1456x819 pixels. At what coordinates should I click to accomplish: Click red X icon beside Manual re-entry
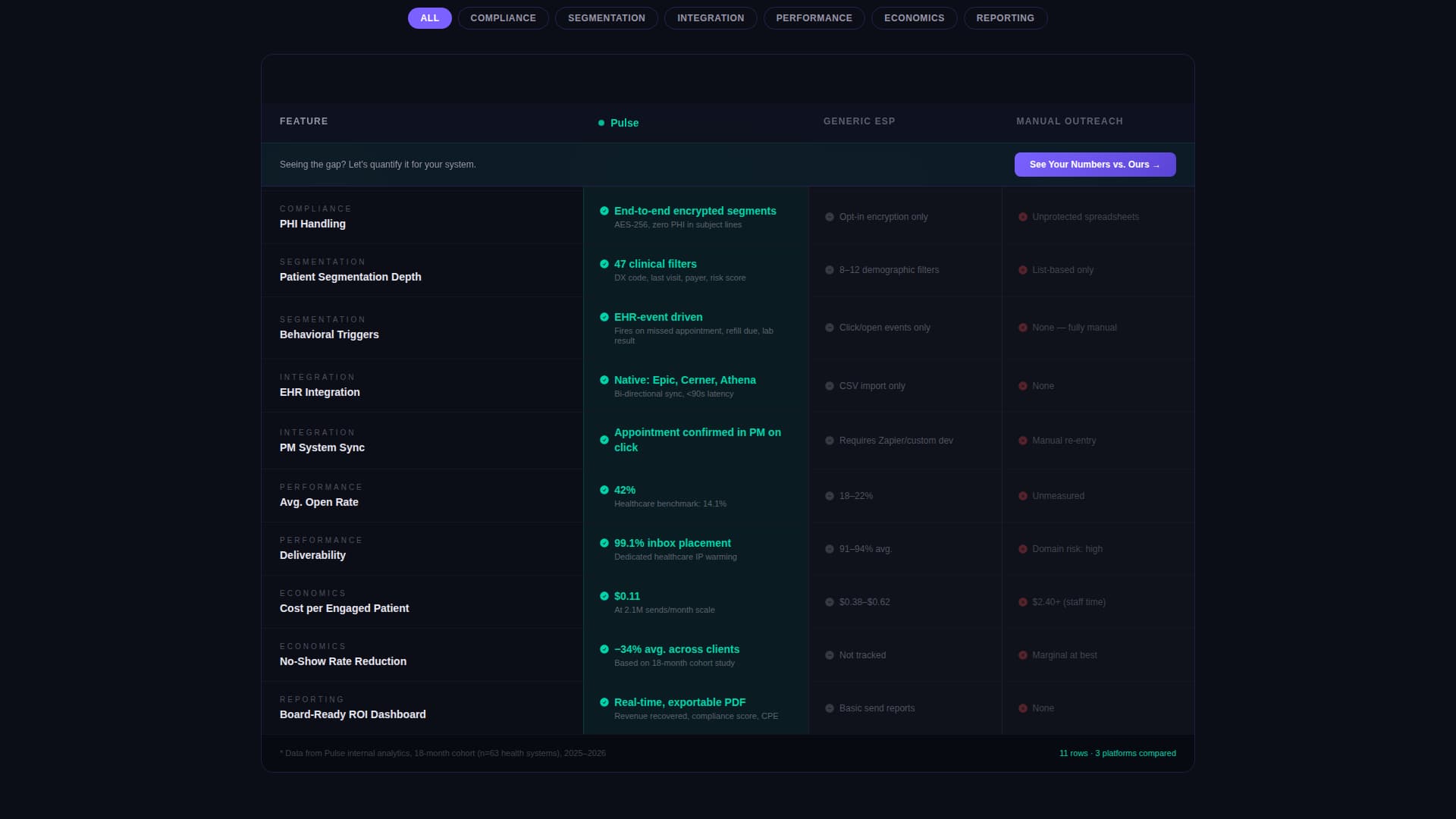coord(1023,441)
